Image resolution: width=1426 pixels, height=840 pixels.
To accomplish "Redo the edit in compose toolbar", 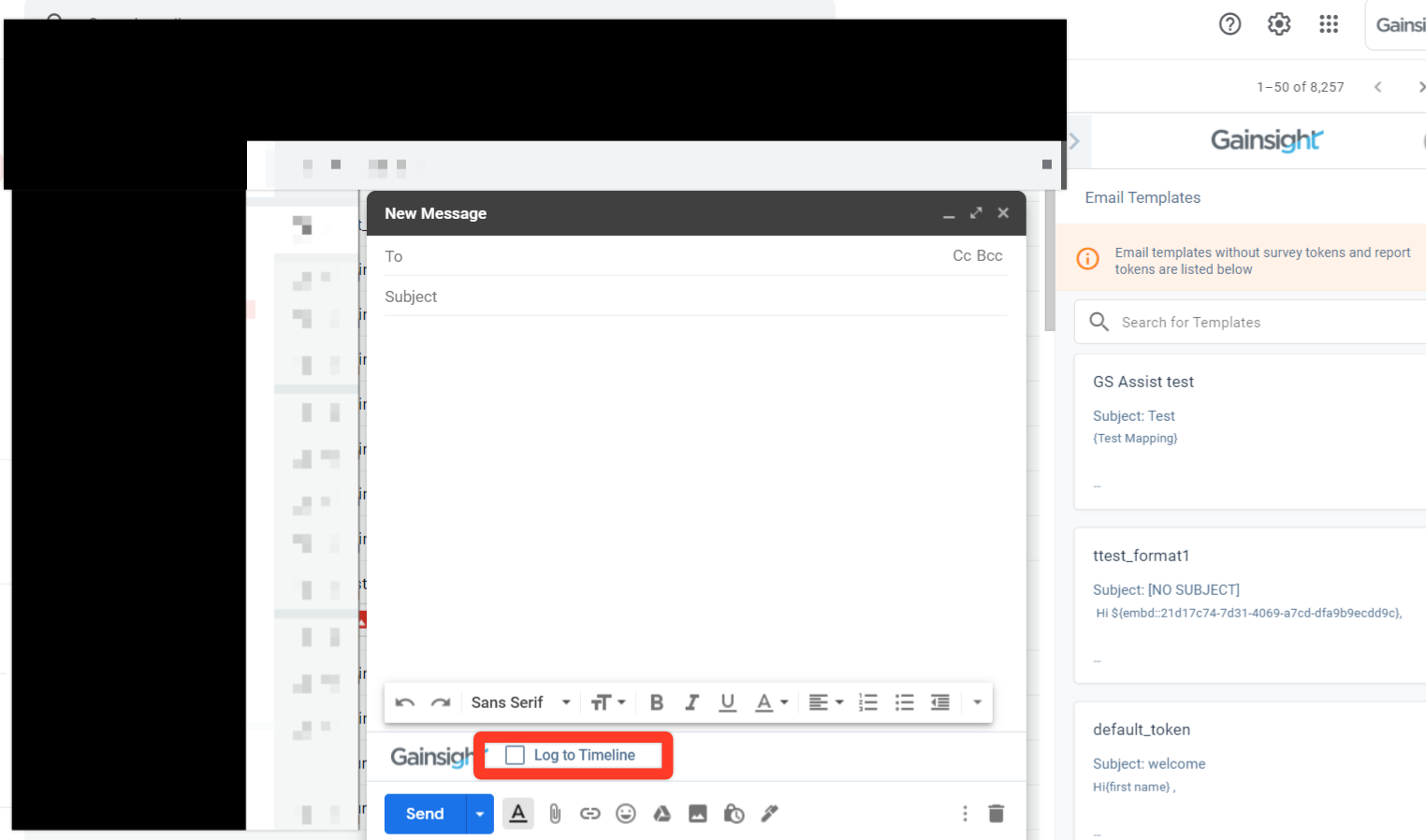I will tap(441, 702).
